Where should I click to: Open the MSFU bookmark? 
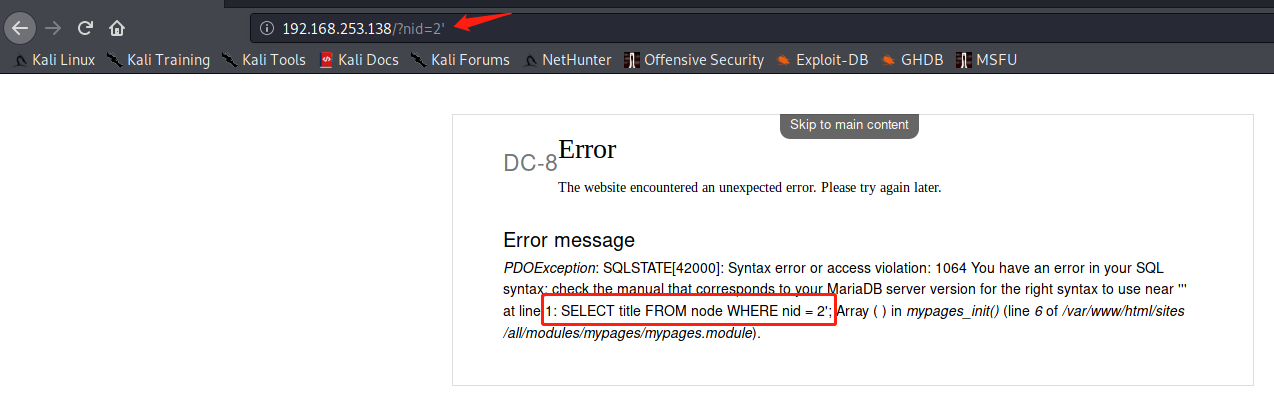coord(988,60)
